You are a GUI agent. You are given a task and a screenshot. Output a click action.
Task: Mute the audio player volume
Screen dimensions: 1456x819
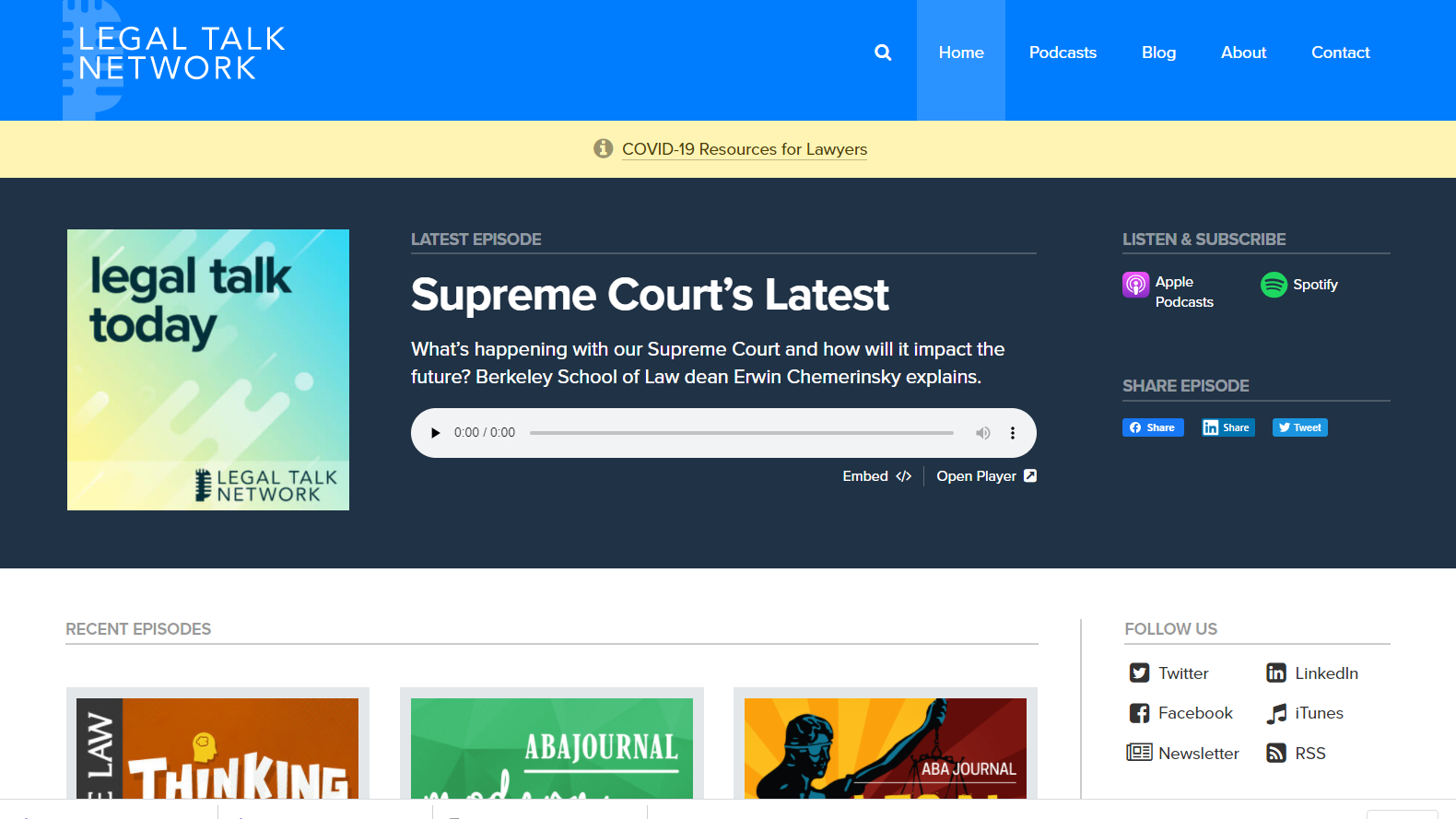(983, 433)
